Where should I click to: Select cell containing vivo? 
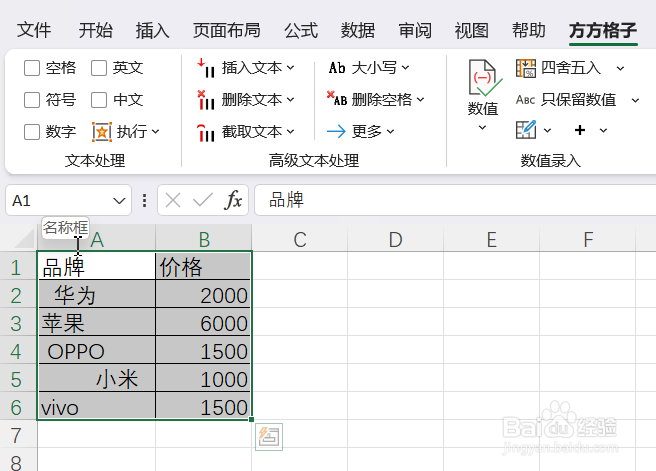97,407
